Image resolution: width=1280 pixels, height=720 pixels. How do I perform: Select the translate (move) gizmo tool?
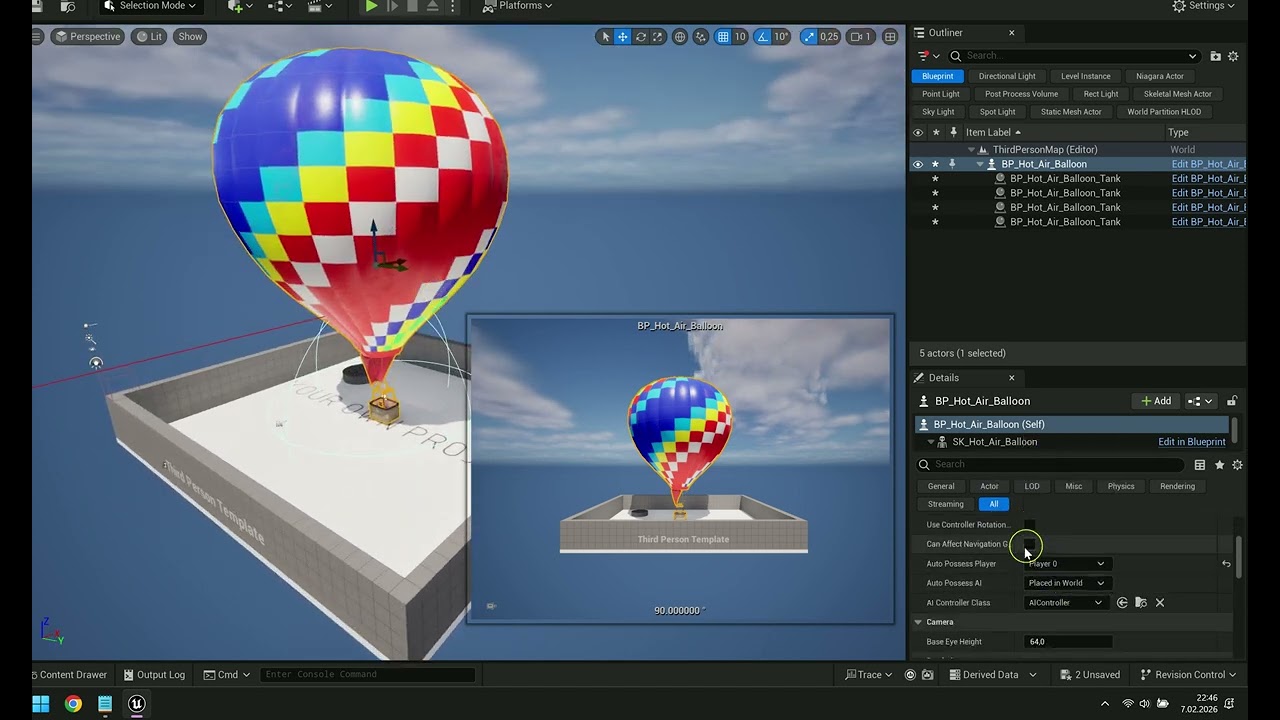622,37
